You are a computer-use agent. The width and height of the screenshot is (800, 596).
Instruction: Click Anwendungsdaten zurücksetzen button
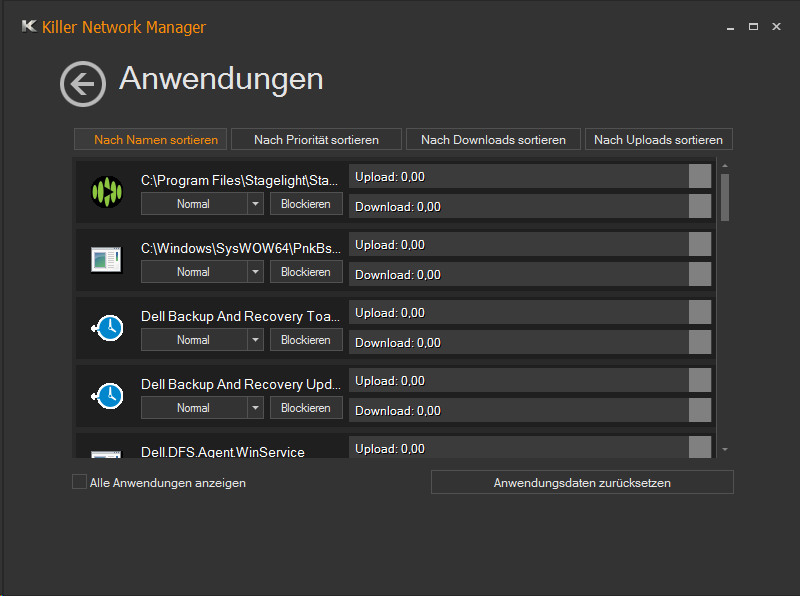pos(582,482)
